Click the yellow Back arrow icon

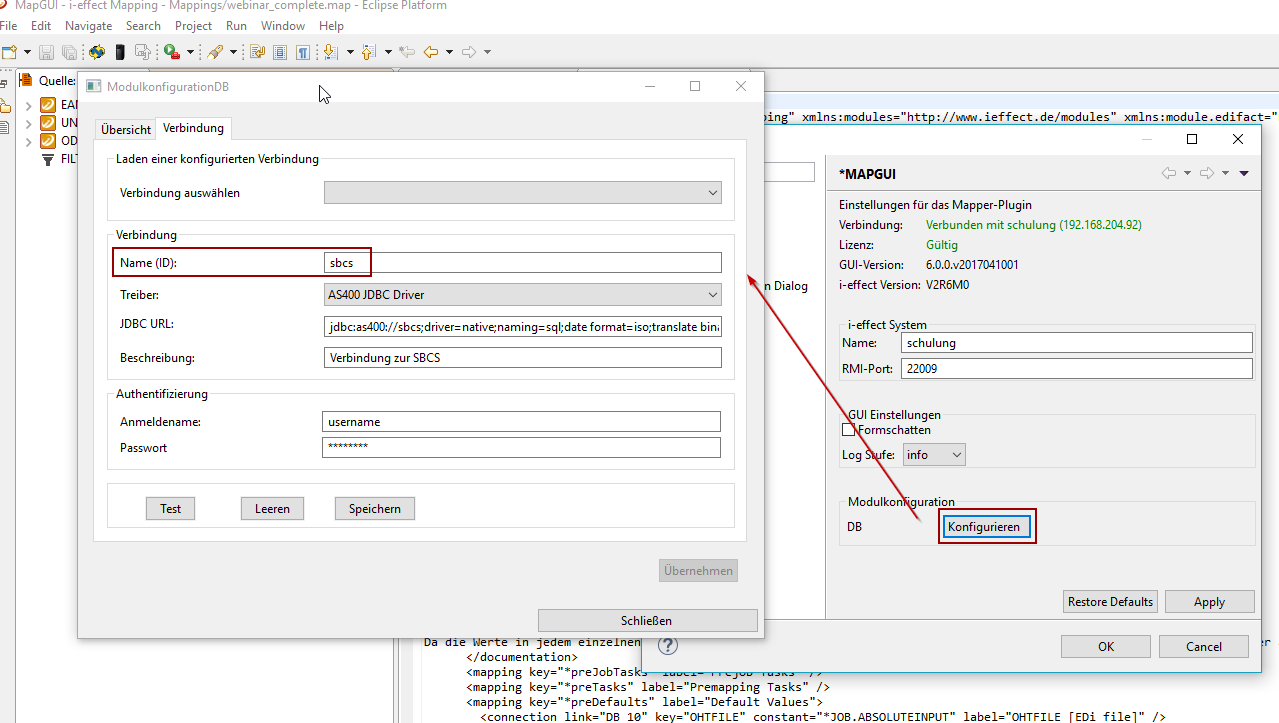(x=431, y=52)
